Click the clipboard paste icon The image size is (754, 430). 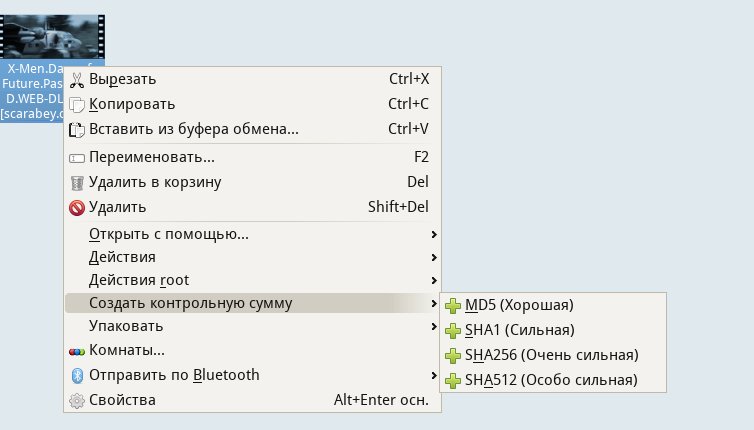[77, 128]
